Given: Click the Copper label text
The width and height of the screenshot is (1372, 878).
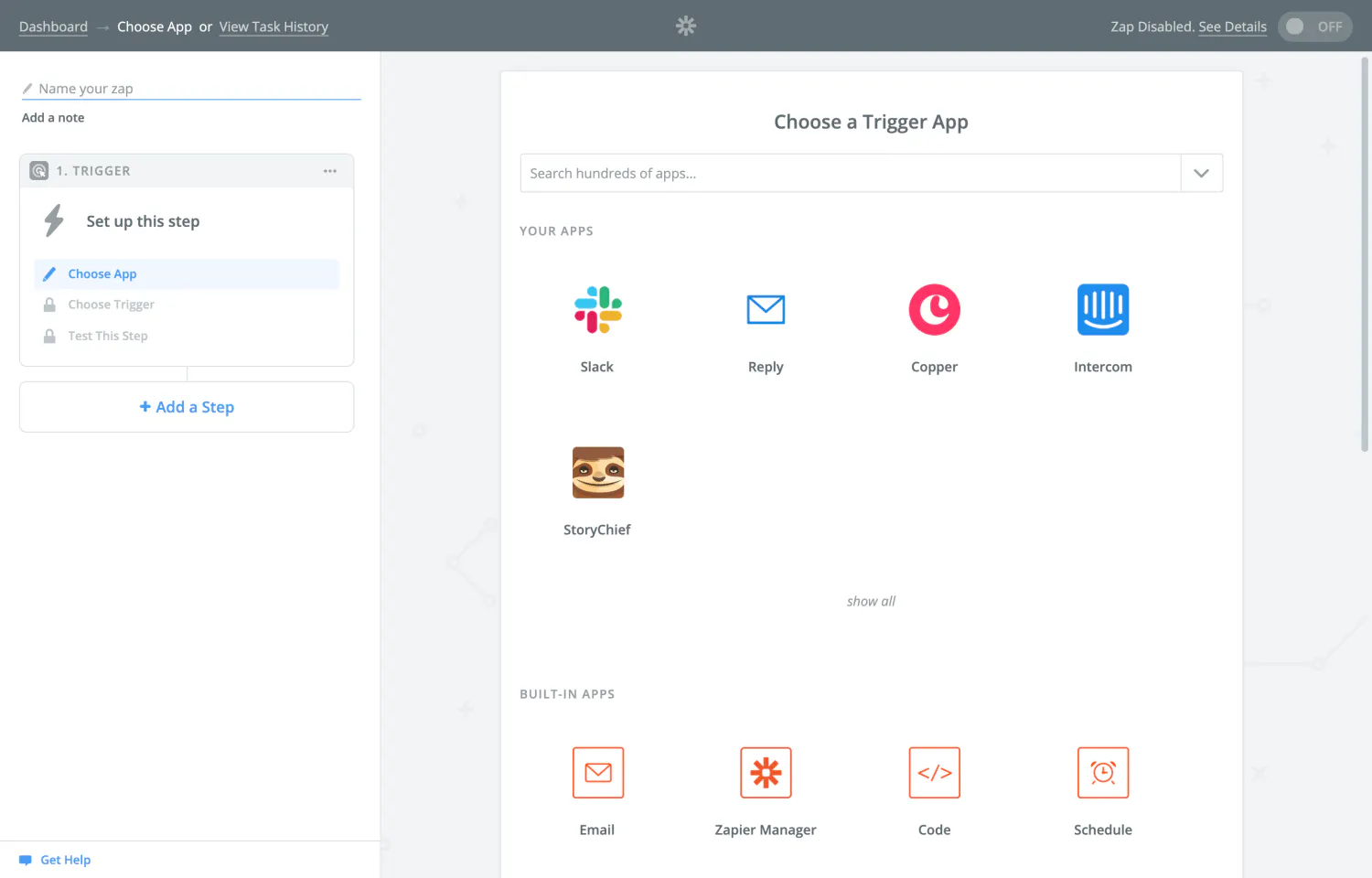Looking at the screenshot, I should click(x=934, y=367).
